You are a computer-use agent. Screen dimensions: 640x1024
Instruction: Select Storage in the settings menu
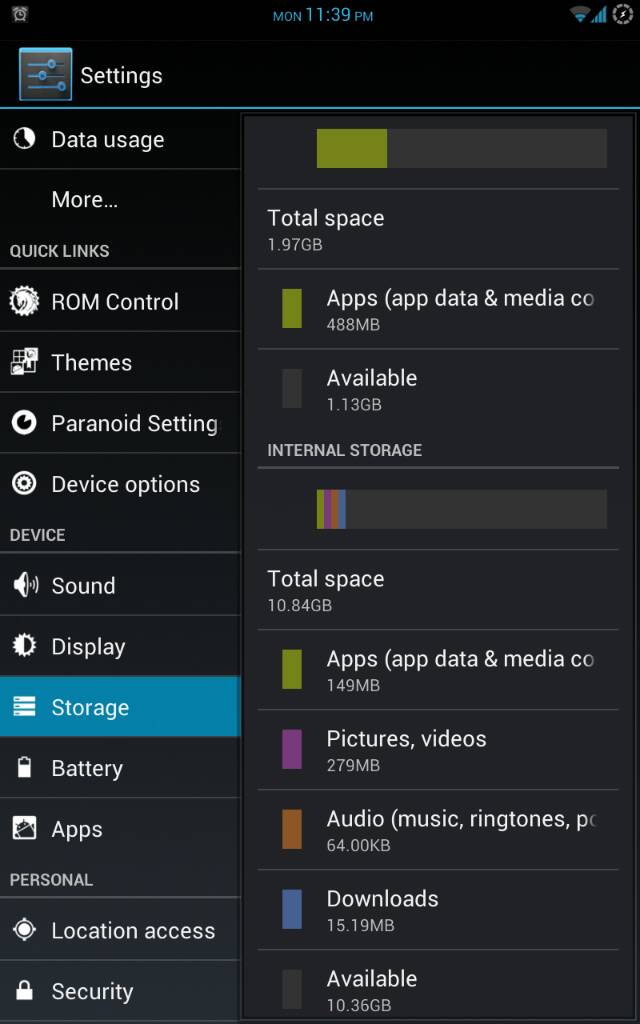tap(120, 707)
